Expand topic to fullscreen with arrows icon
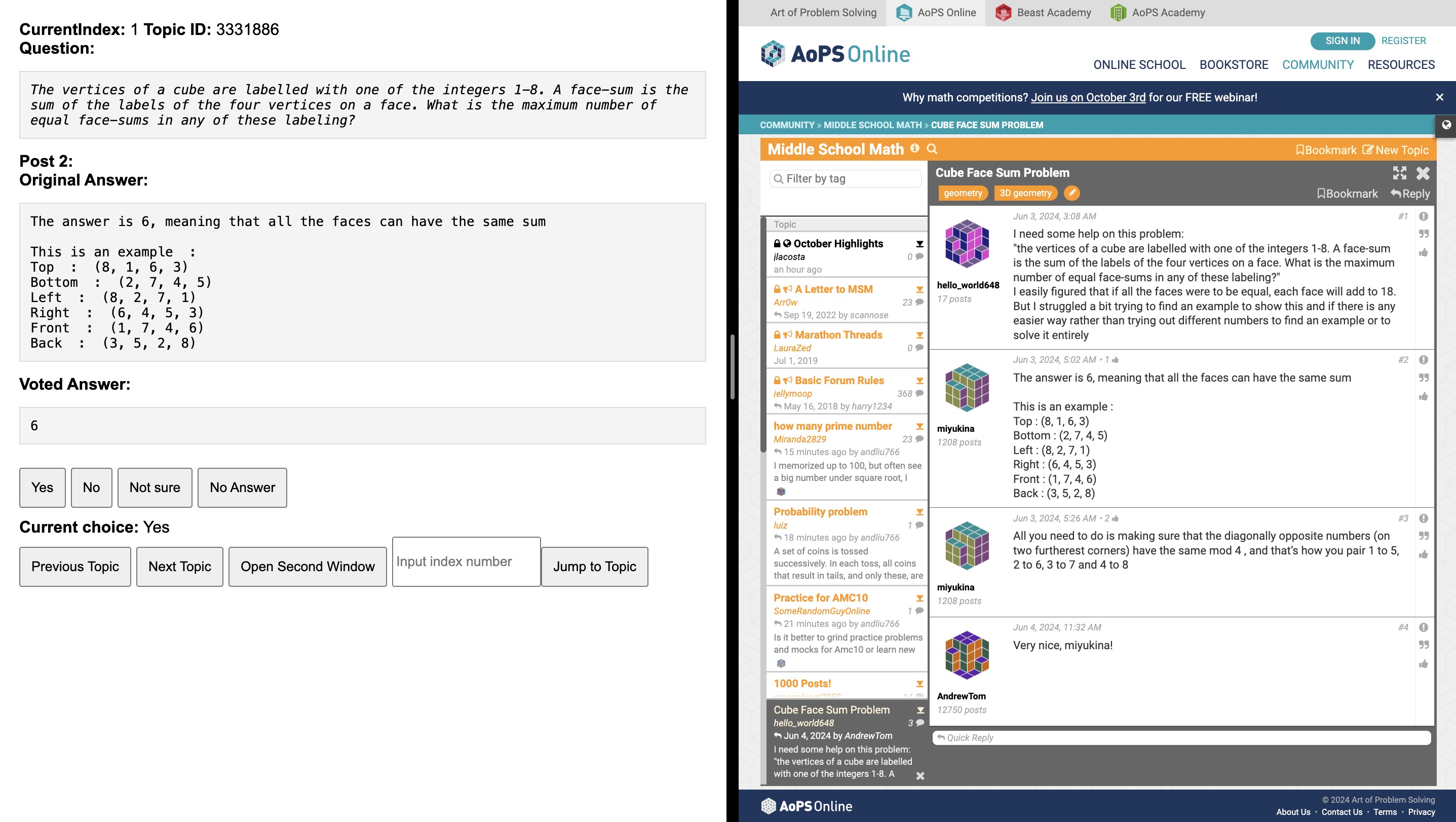The width and height of the screenshot is (1456, 822). tap(1399, 173)
